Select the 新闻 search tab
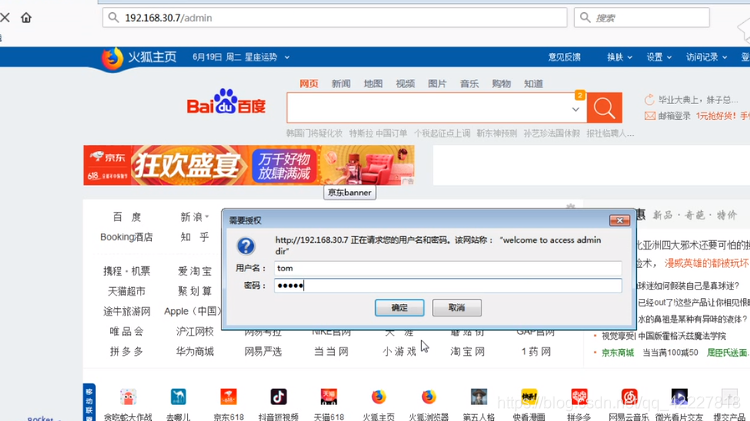This screenshot has width=750, height=421. click(x=341, y=84)
